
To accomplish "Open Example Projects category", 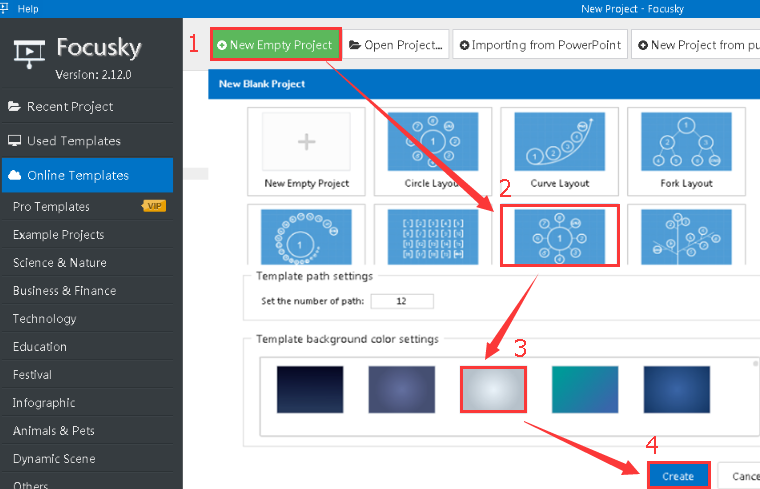I will tap(87, 235).
